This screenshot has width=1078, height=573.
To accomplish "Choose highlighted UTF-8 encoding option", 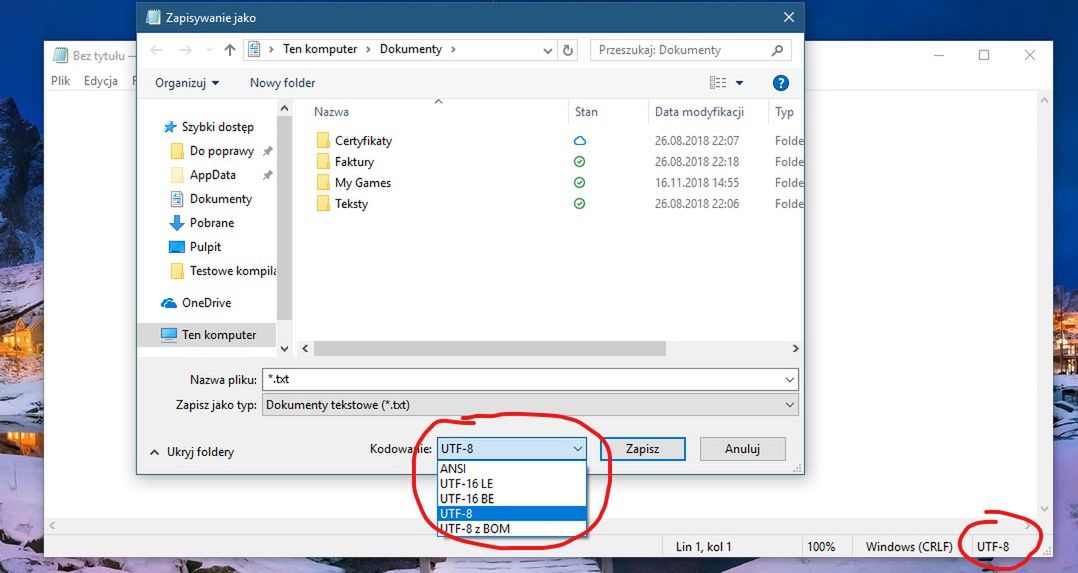I will pos(512,514).
